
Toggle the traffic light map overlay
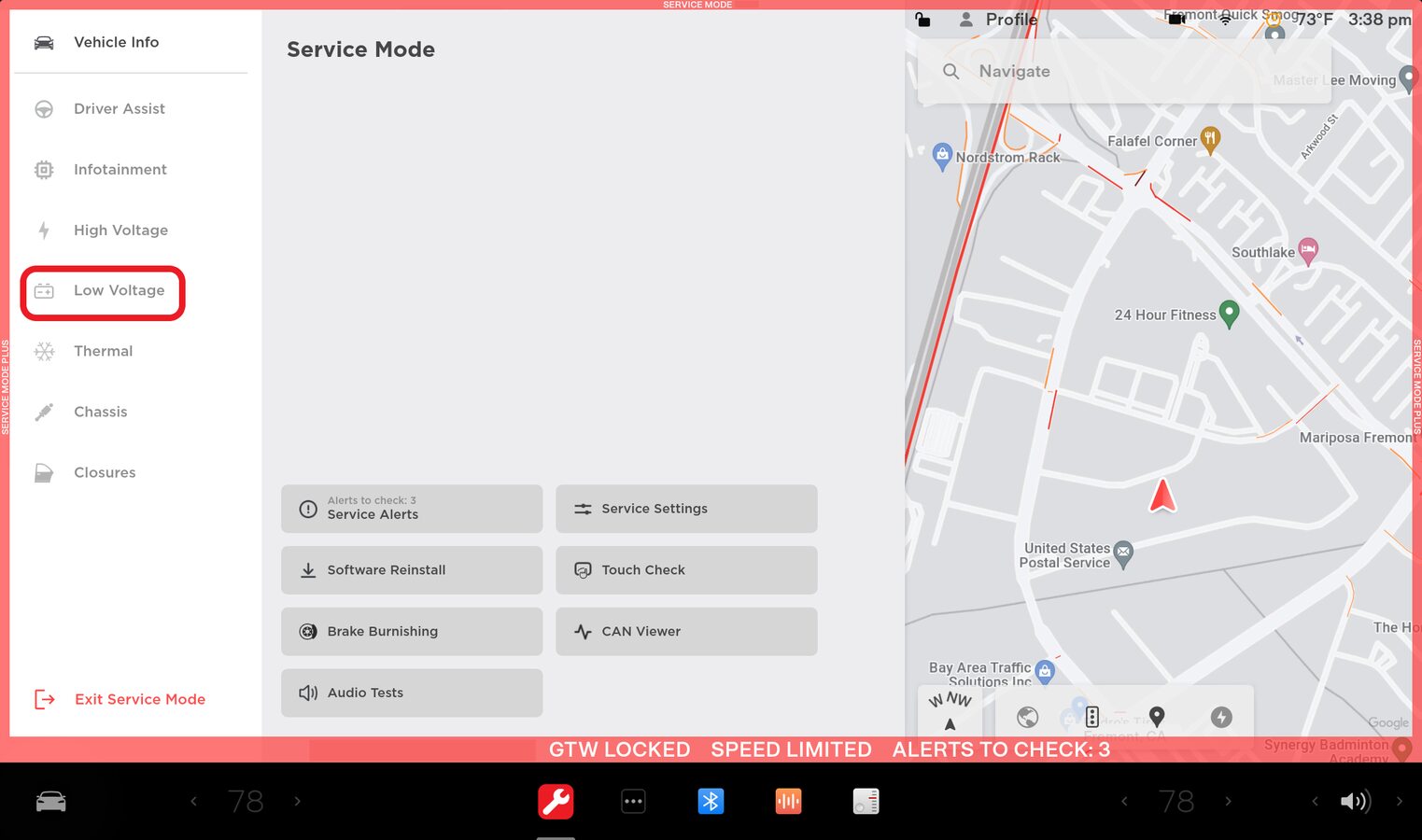click(1091, 717)
